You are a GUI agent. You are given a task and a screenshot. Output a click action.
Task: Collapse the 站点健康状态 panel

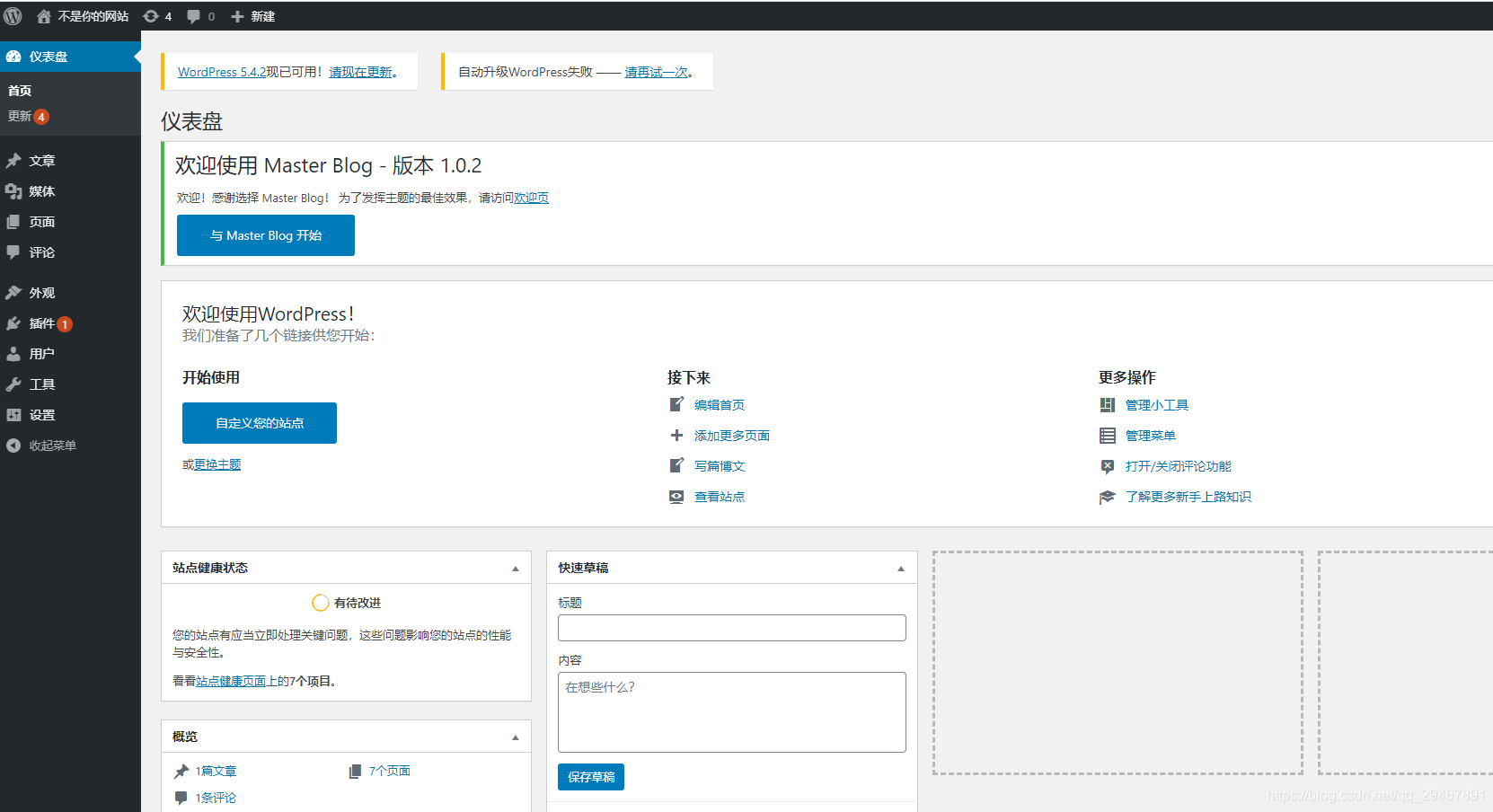click(516, 569)
